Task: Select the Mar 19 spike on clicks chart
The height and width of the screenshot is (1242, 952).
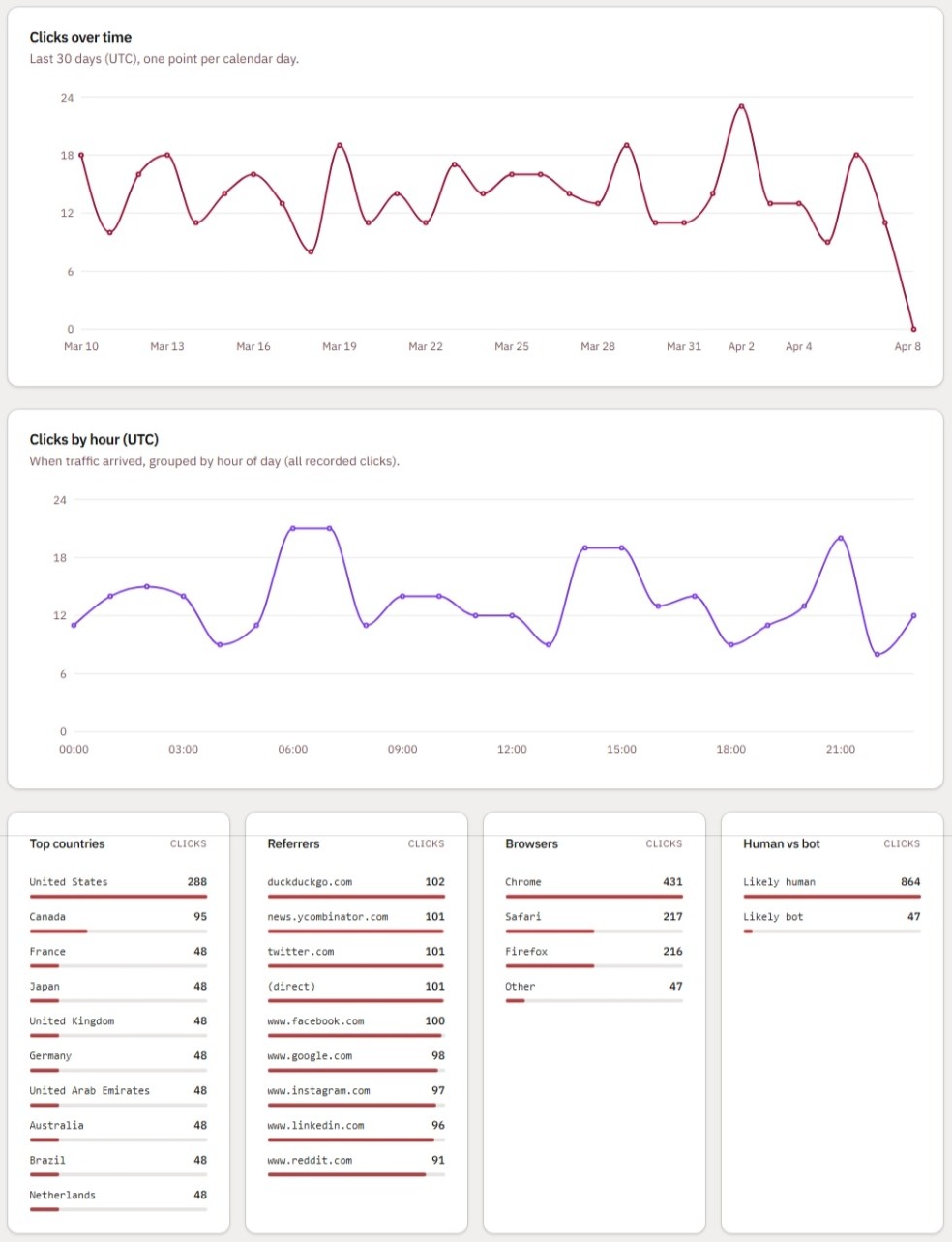Action: 341,144
